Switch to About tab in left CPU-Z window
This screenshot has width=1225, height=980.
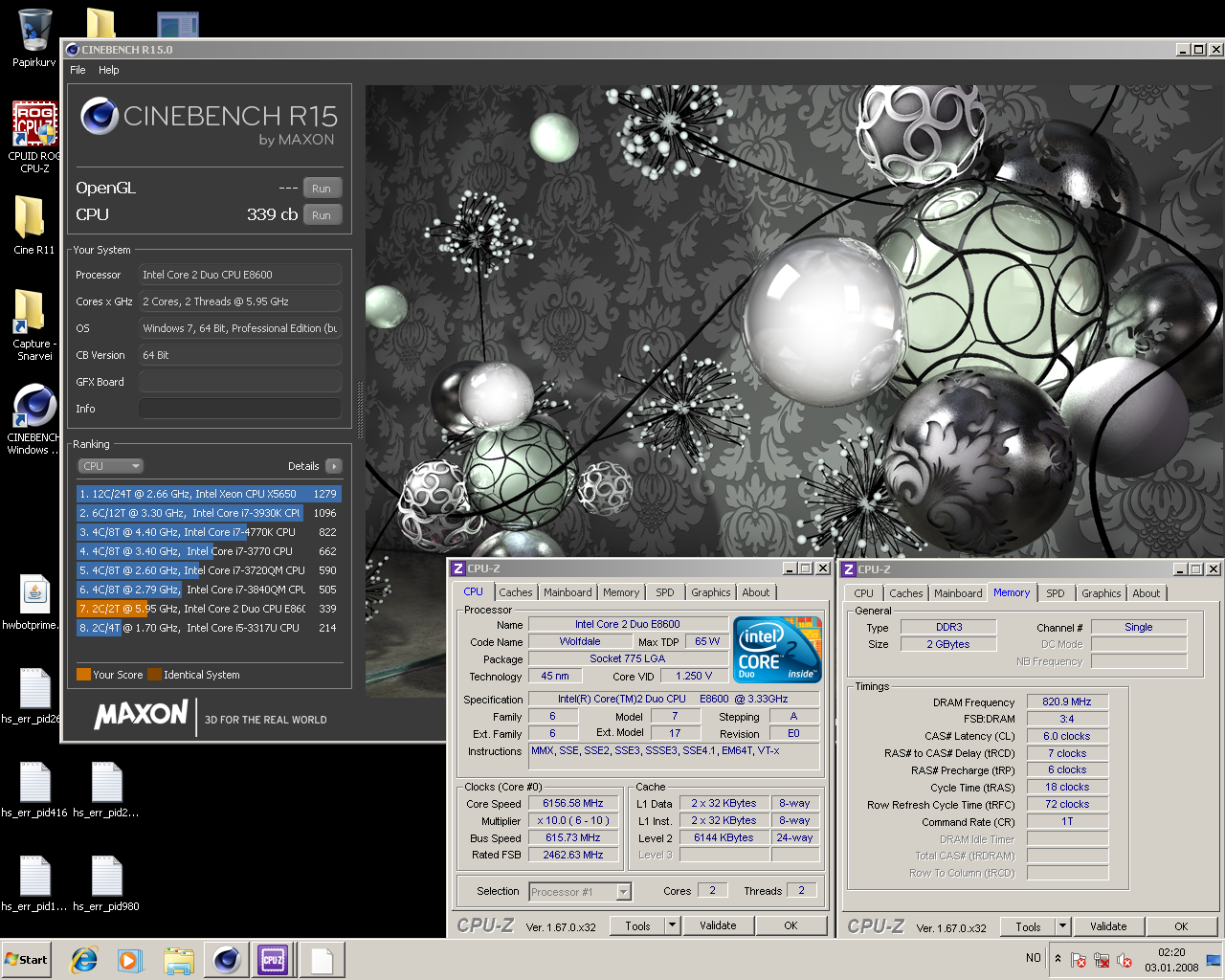tap(756, 592)
